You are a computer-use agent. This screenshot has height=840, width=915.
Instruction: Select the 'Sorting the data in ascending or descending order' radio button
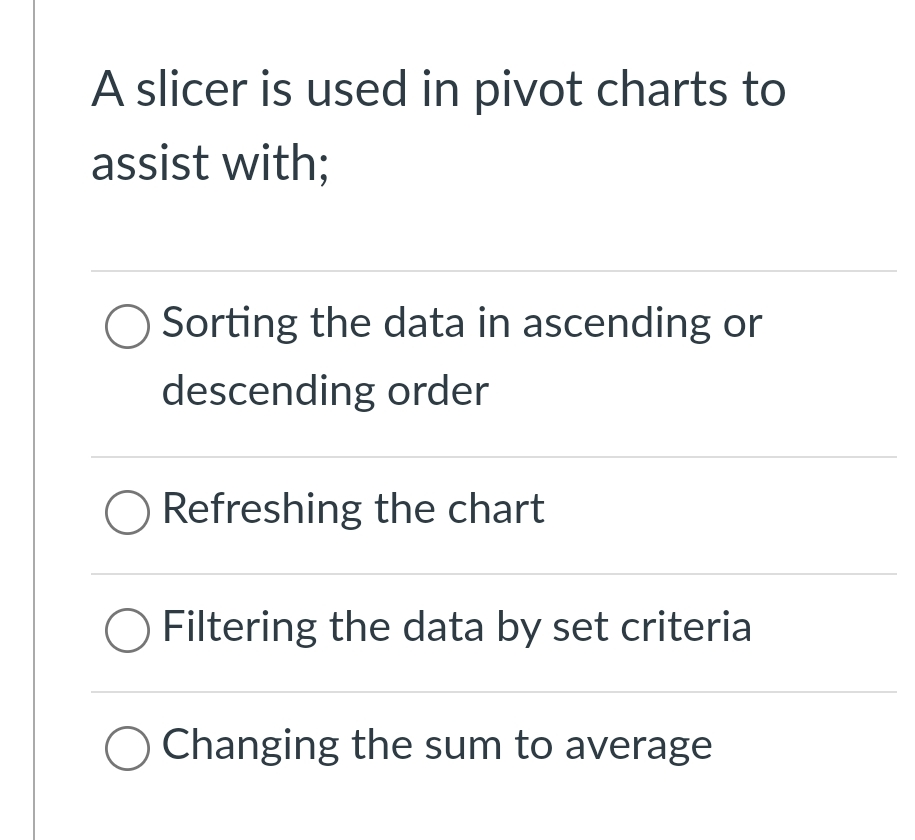(x=127, y=327)
